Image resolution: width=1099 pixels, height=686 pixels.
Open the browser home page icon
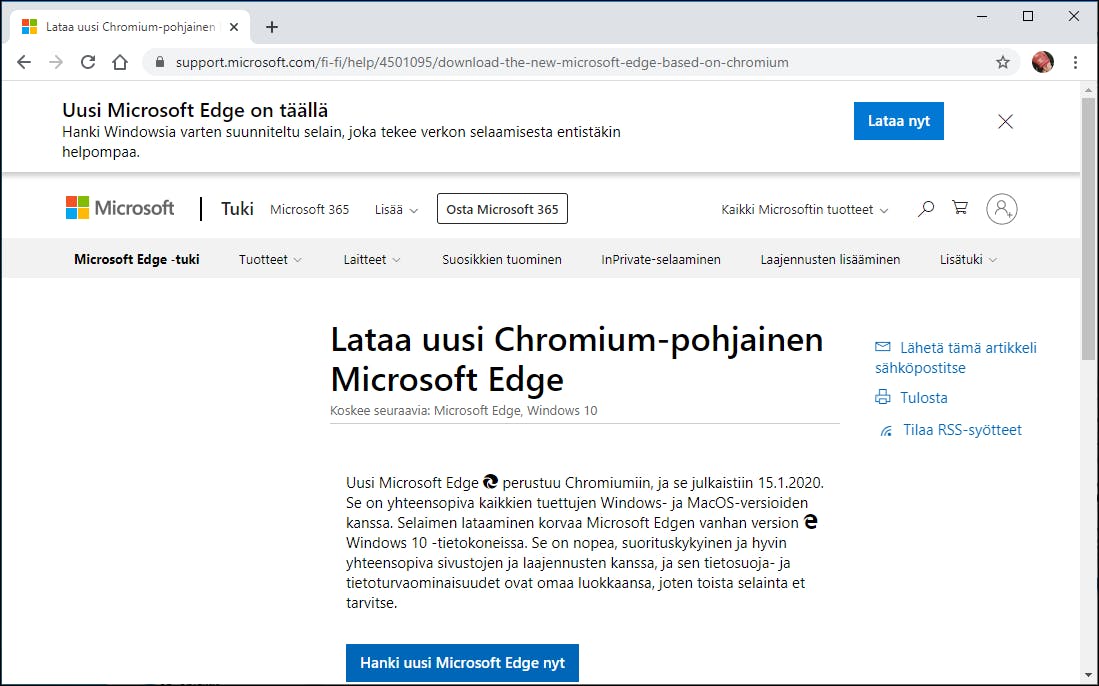[x=120, y=62]
